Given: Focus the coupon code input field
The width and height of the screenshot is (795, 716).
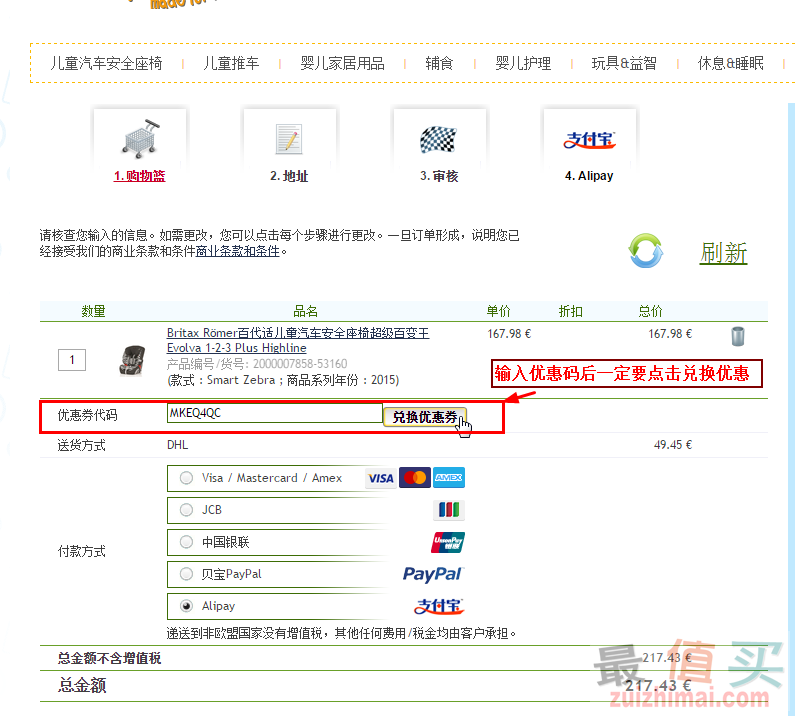Looking at the screenshot, I should click(x=275, y=413).
